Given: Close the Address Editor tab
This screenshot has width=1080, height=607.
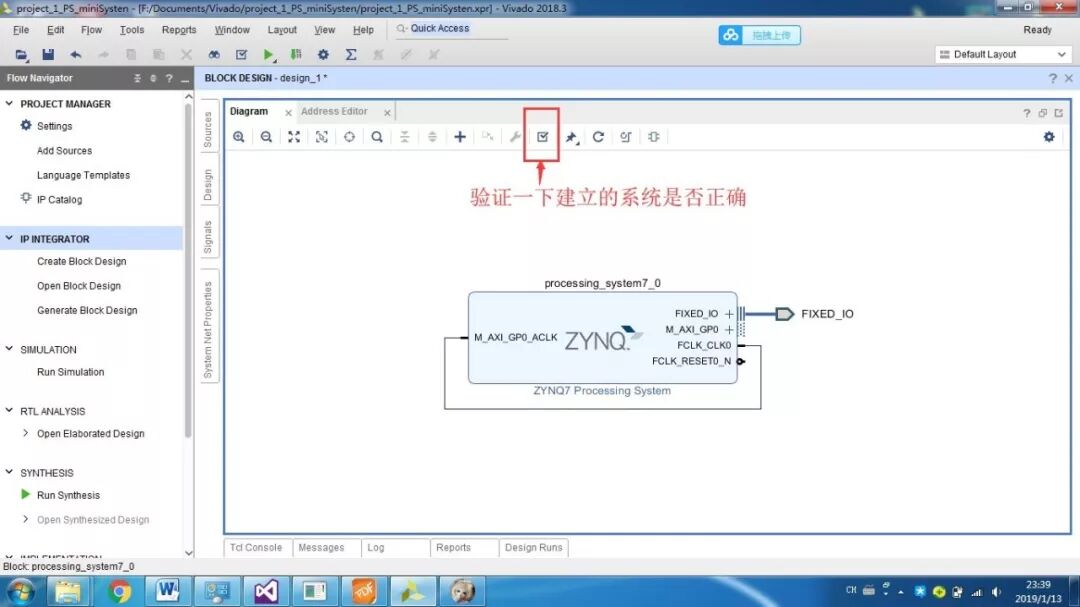Looking at the screenshot, I should tap(387, 112).
